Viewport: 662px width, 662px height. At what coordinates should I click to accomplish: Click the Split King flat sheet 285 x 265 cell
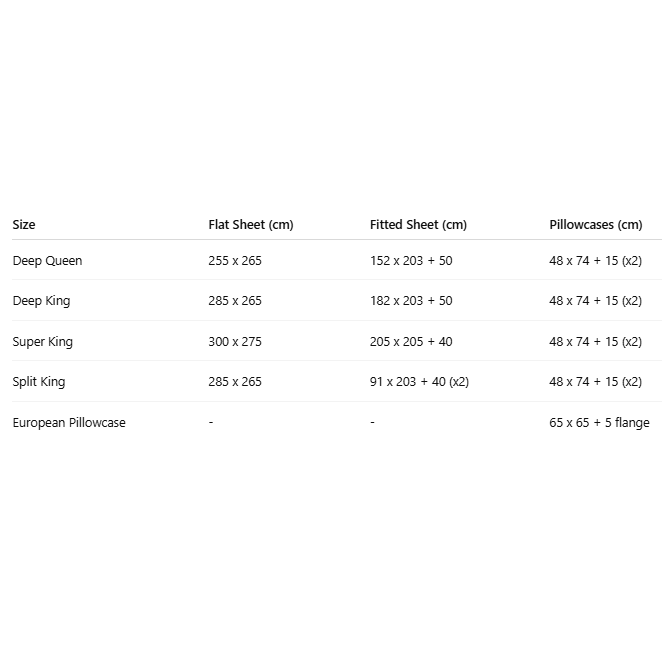pyautogui.click(x=235, y=382)
